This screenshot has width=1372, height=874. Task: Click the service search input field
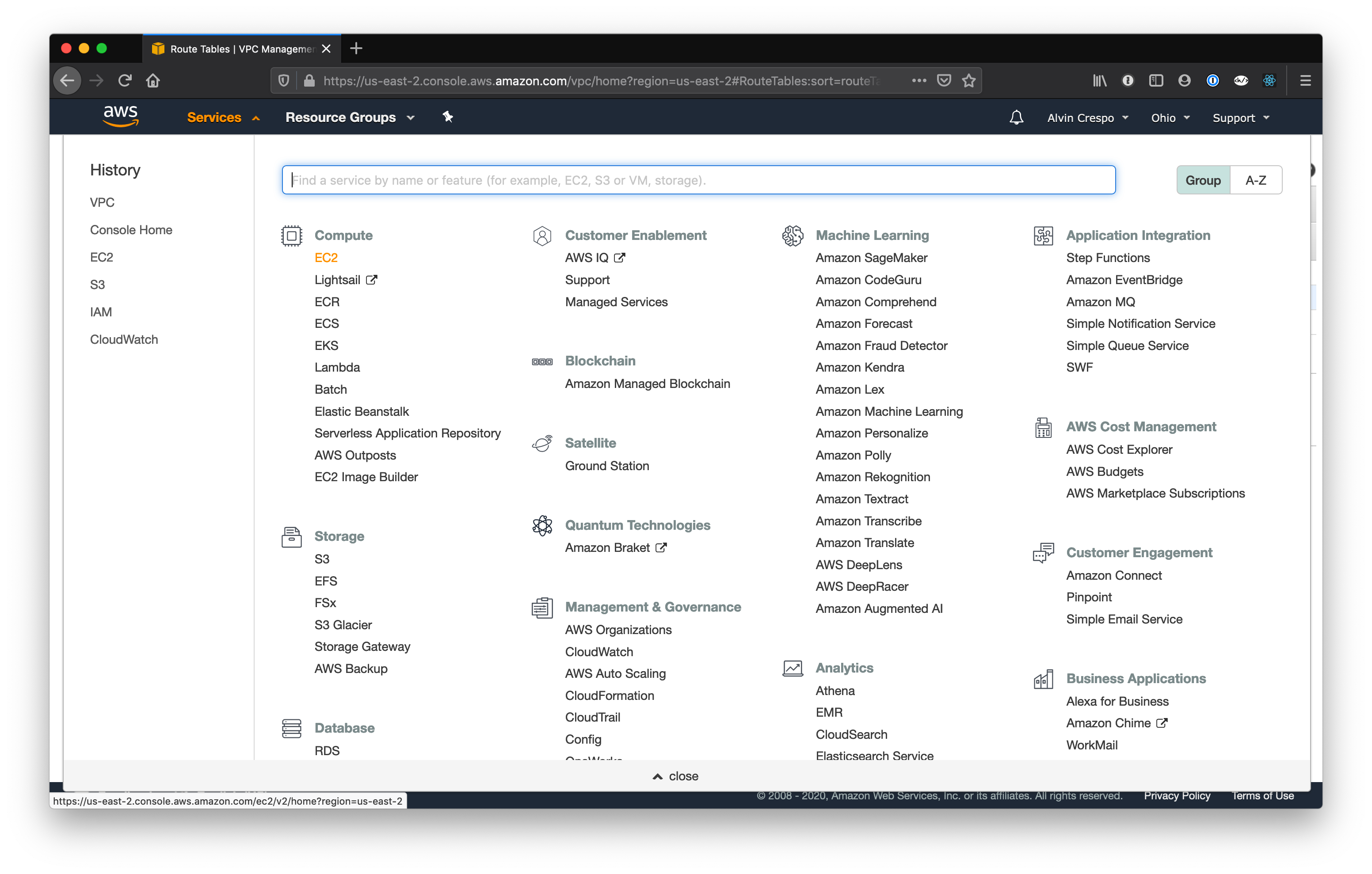point(698,179)
